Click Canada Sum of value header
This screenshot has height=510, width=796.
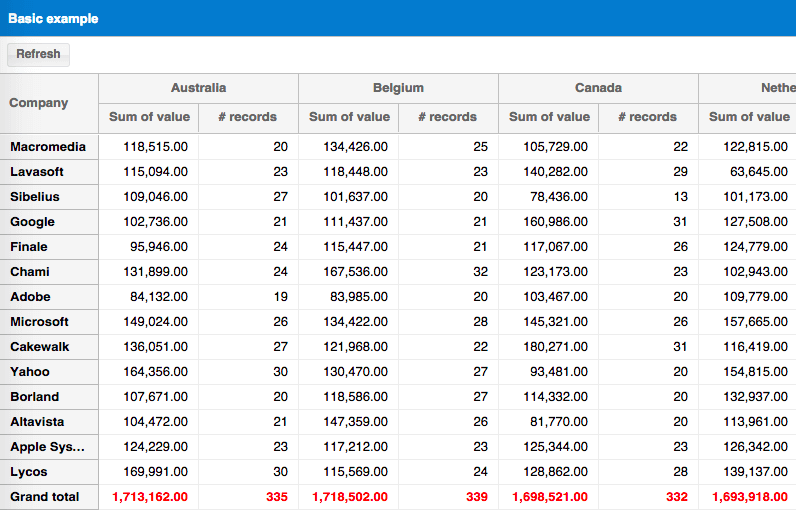tap(549, 118)
